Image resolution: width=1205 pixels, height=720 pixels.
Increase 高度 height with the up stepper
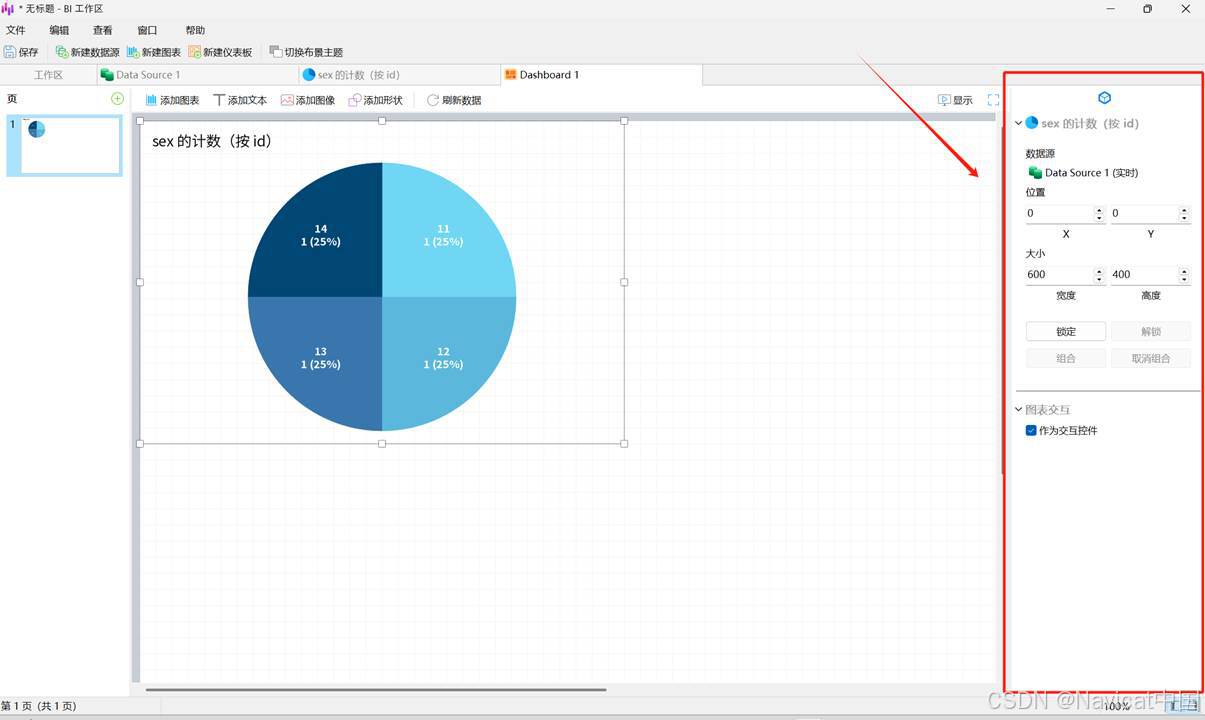[1184, 271]
